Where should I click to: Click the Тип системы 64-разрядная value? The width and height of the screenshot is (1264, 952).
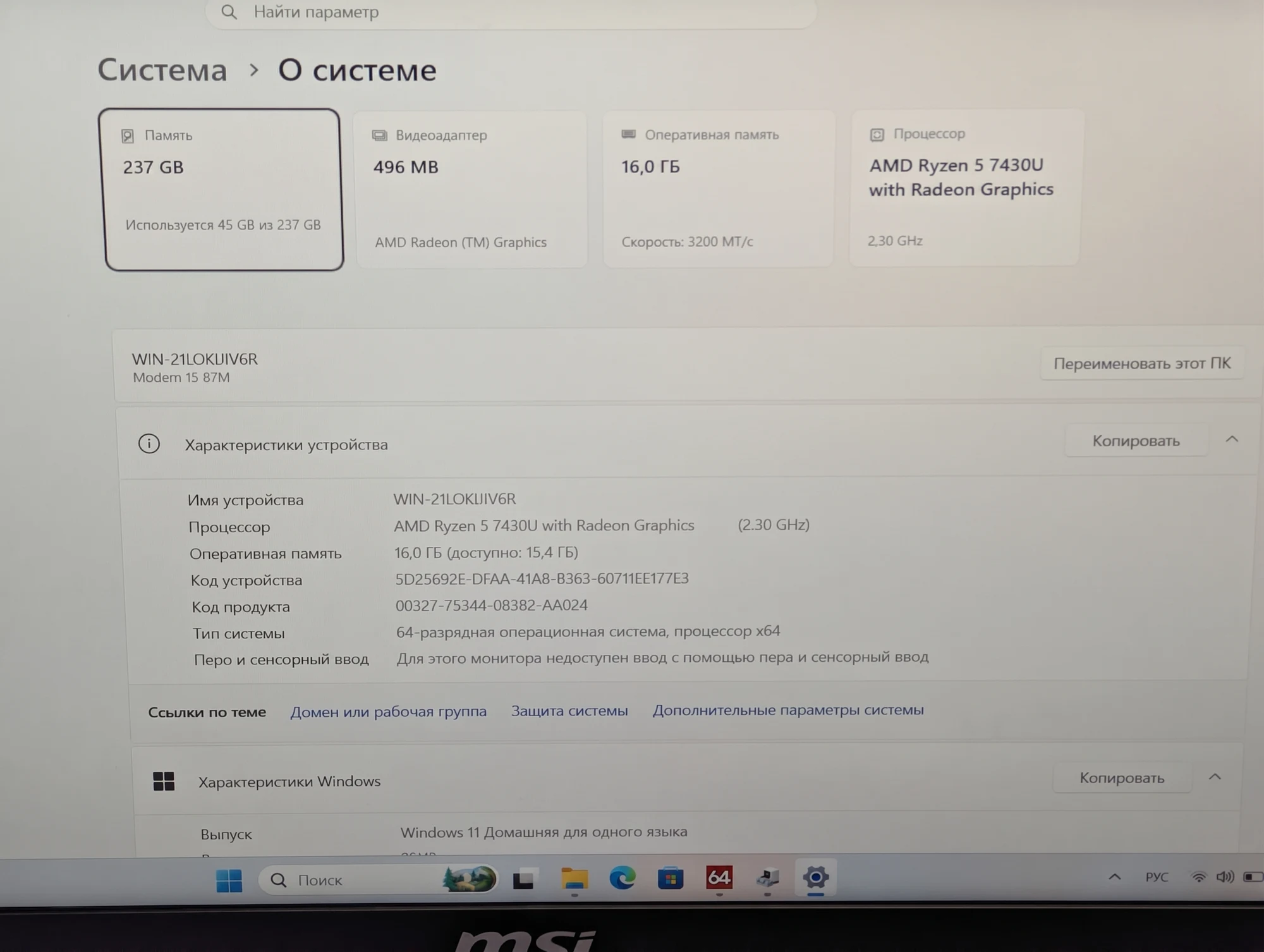(x=588, y=632)
